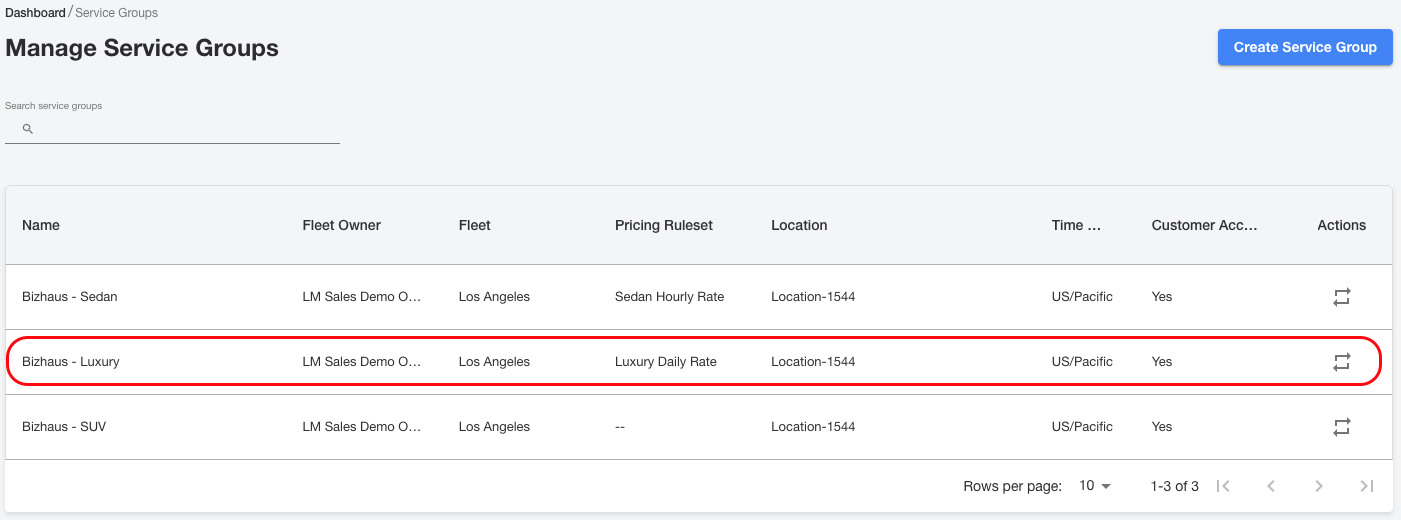Open the rows per page dropdown
This screenshot has width=1401, height=520.
coord(1095,486)
